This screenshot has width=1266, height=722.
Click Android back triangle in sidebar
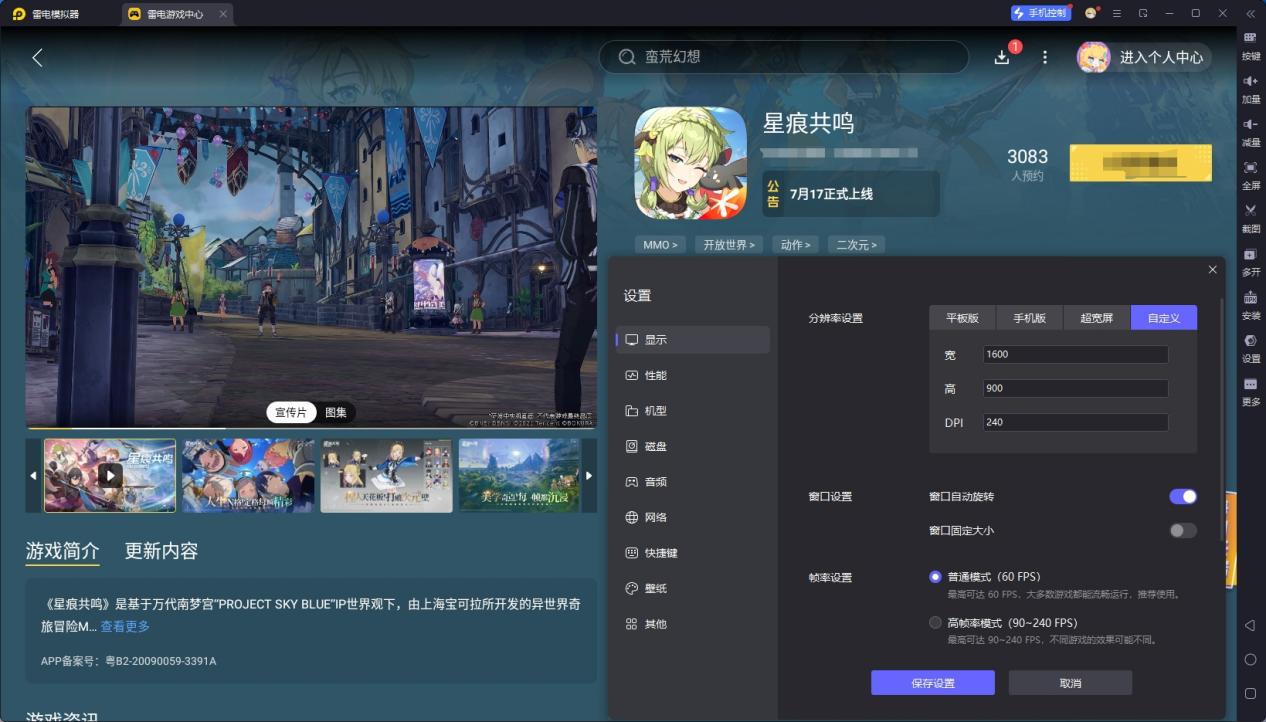[1250, 625]
